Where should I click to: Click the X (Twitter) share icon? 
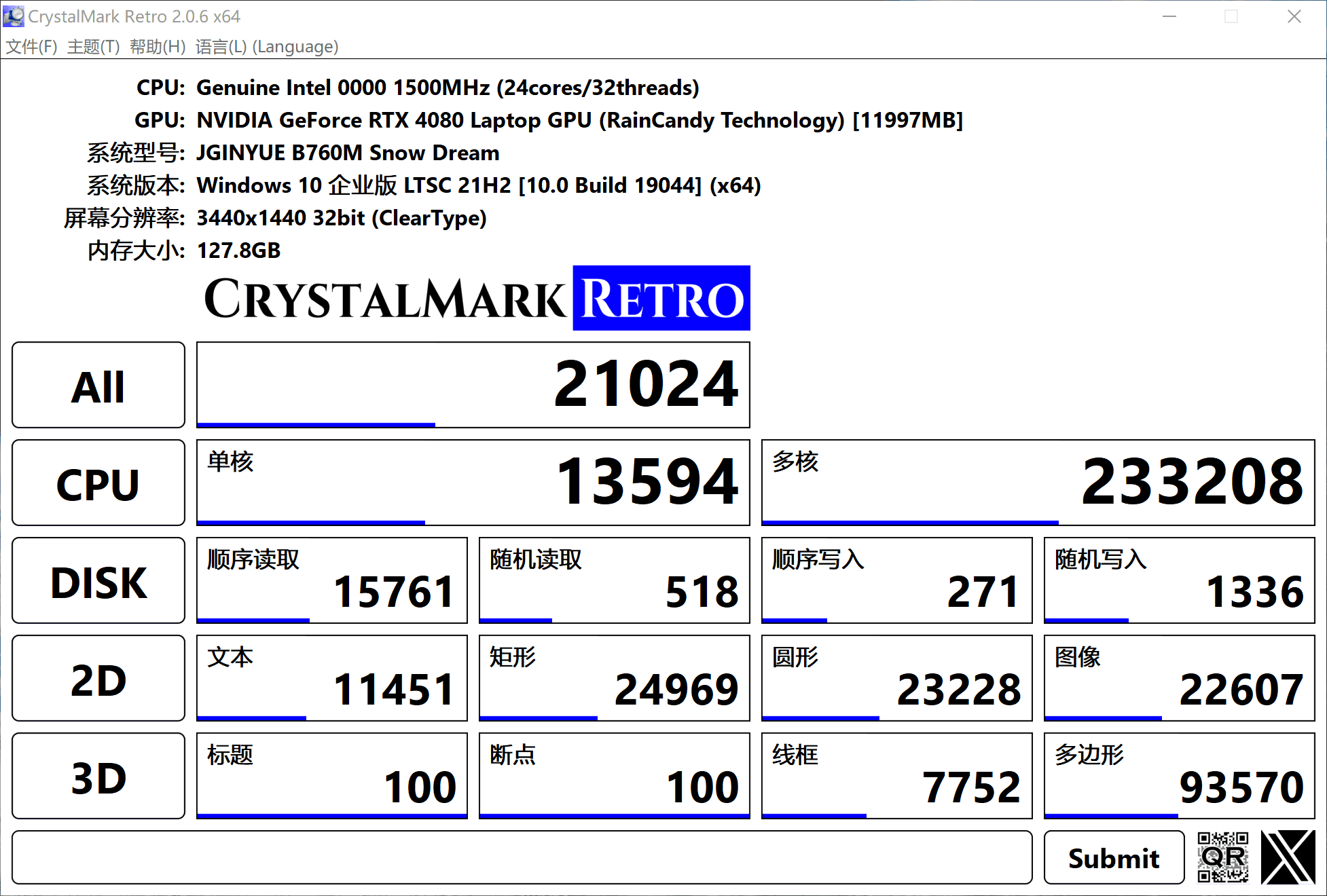(1288, 857)
